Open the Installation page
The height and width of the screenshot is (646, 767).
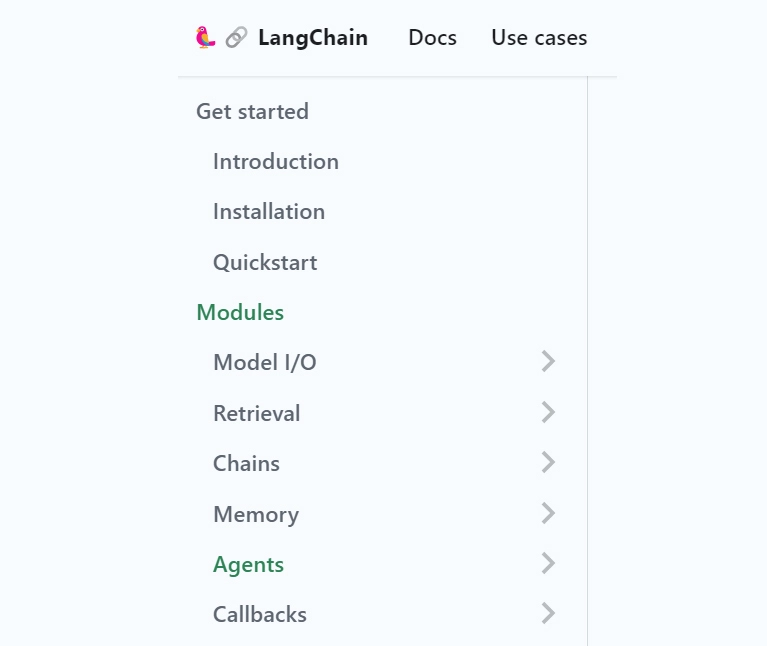tap(268, 211)
